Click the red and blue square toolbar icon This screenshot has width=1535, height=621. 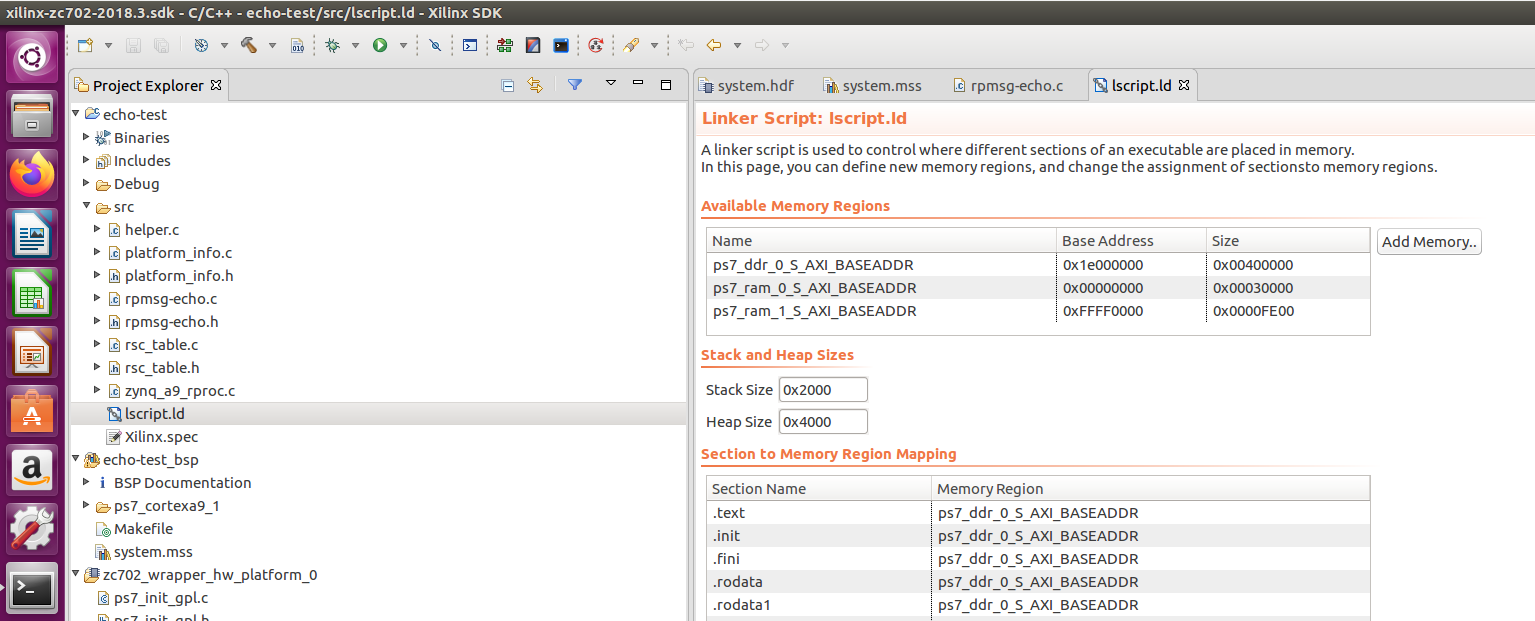pyautogui.click(x=533, y=45)
